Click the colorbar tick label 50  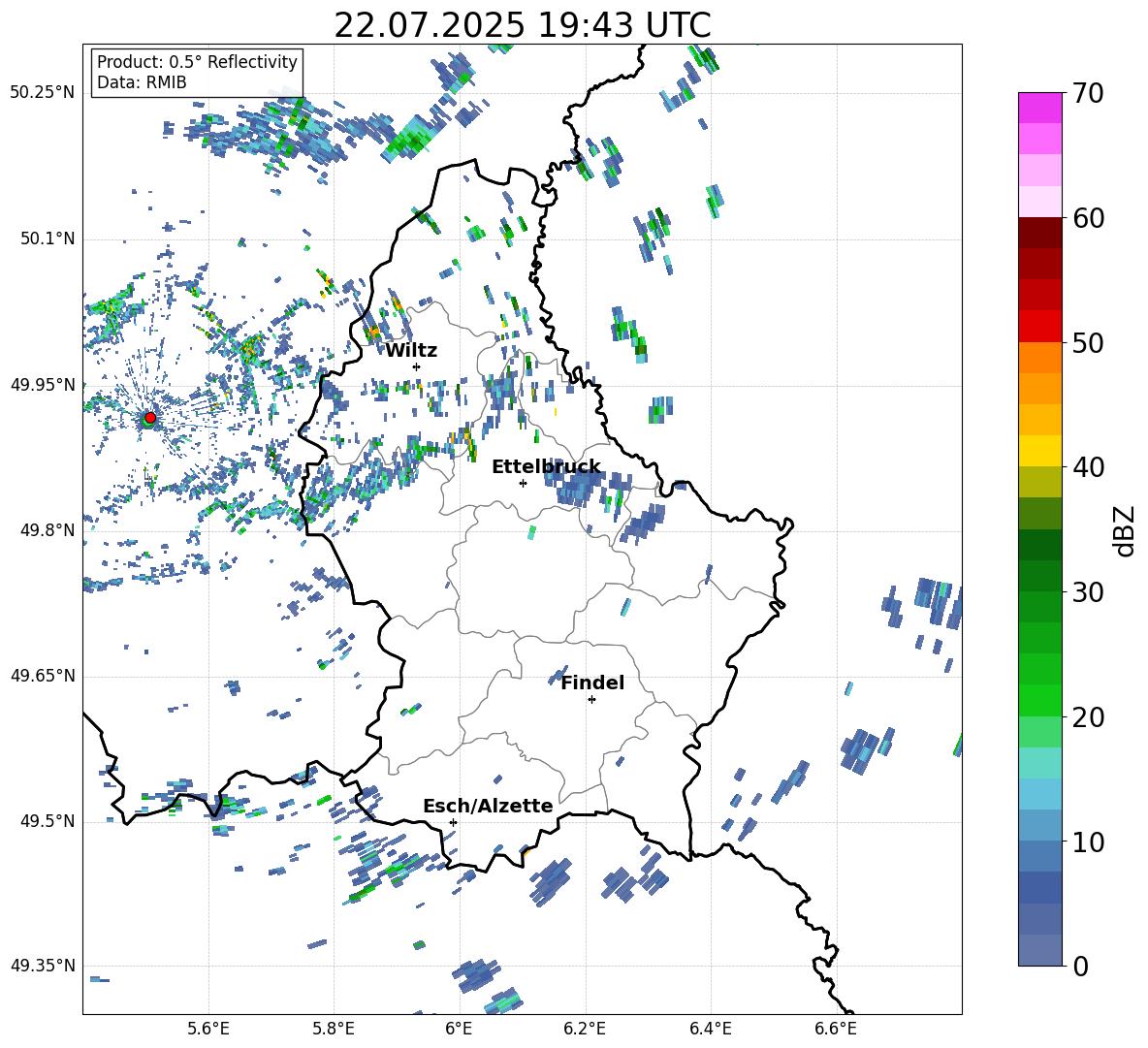coord(1087,342)
